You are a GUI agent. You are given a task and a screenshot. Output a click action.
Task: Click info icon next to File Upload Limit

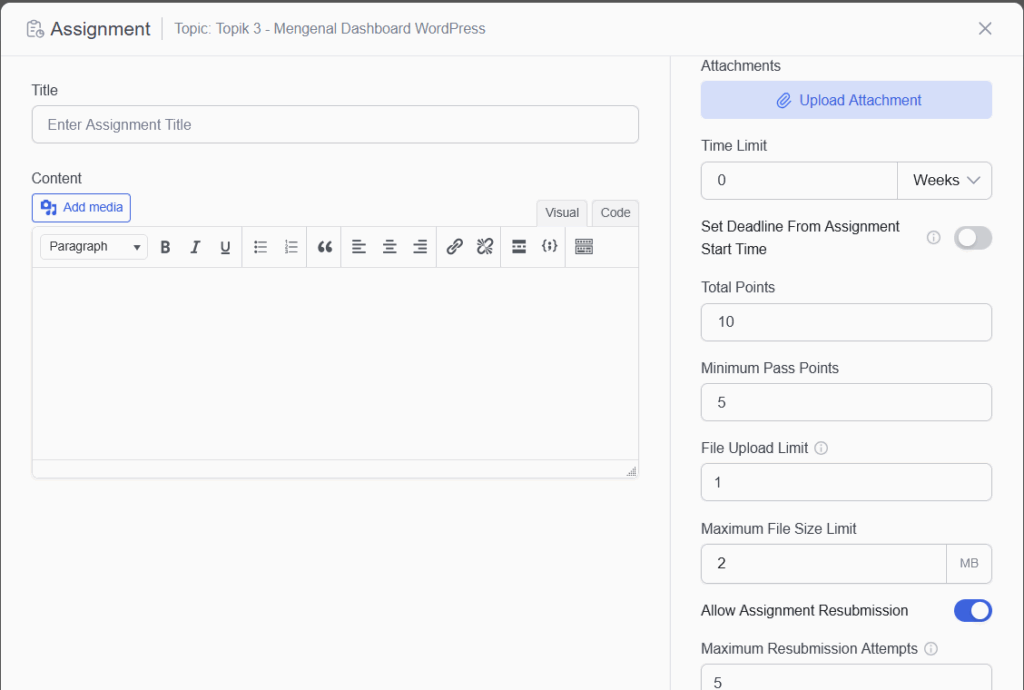pos(822,448)
